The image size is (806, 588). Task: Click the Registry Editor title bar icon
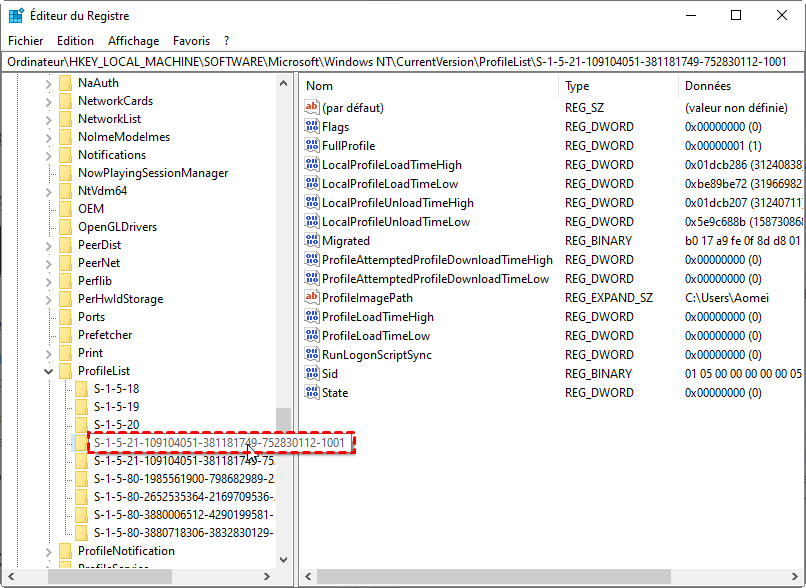[x=17, y=16]
